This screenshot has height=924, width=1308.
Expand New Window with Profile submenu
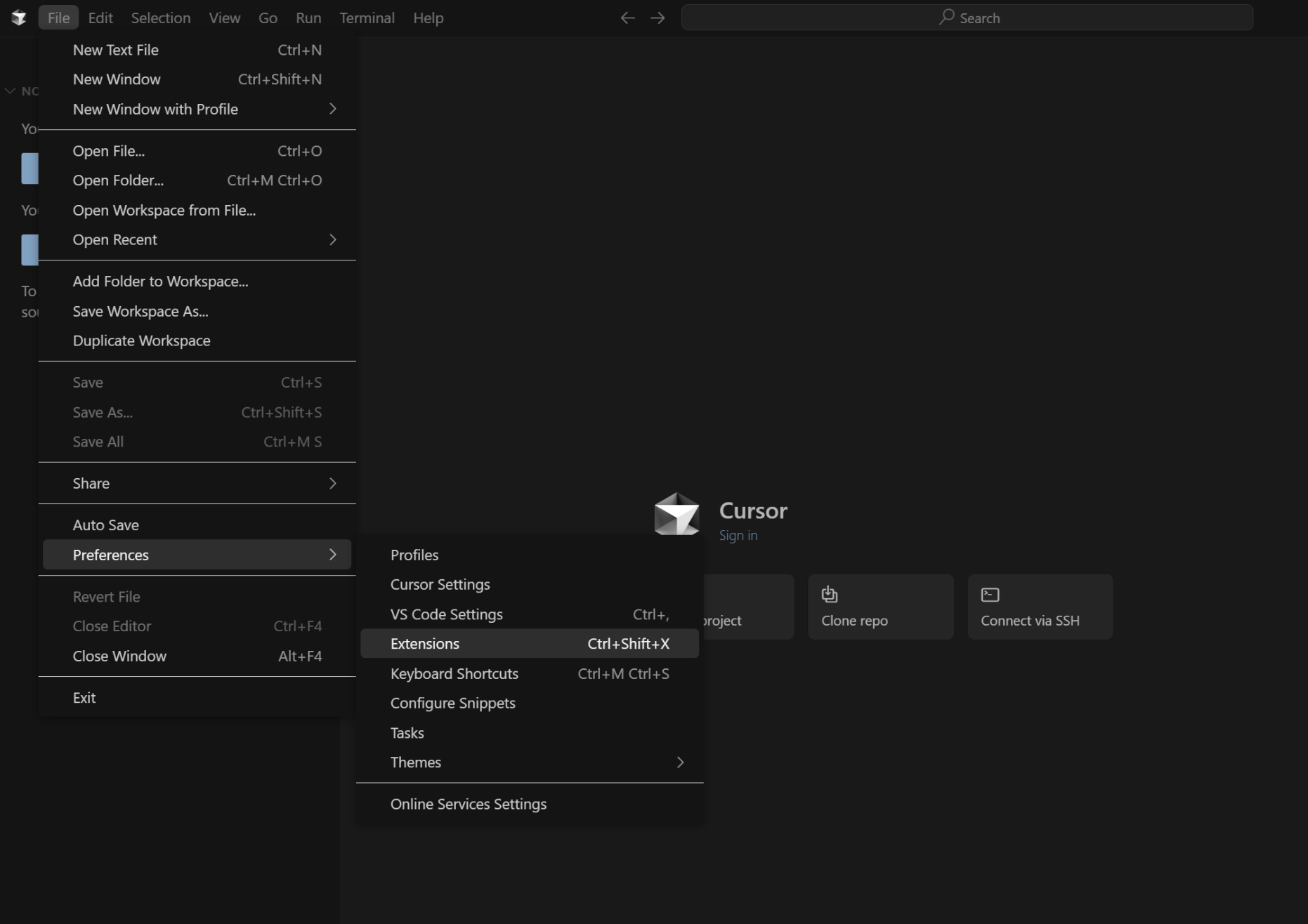click(197, 109)
